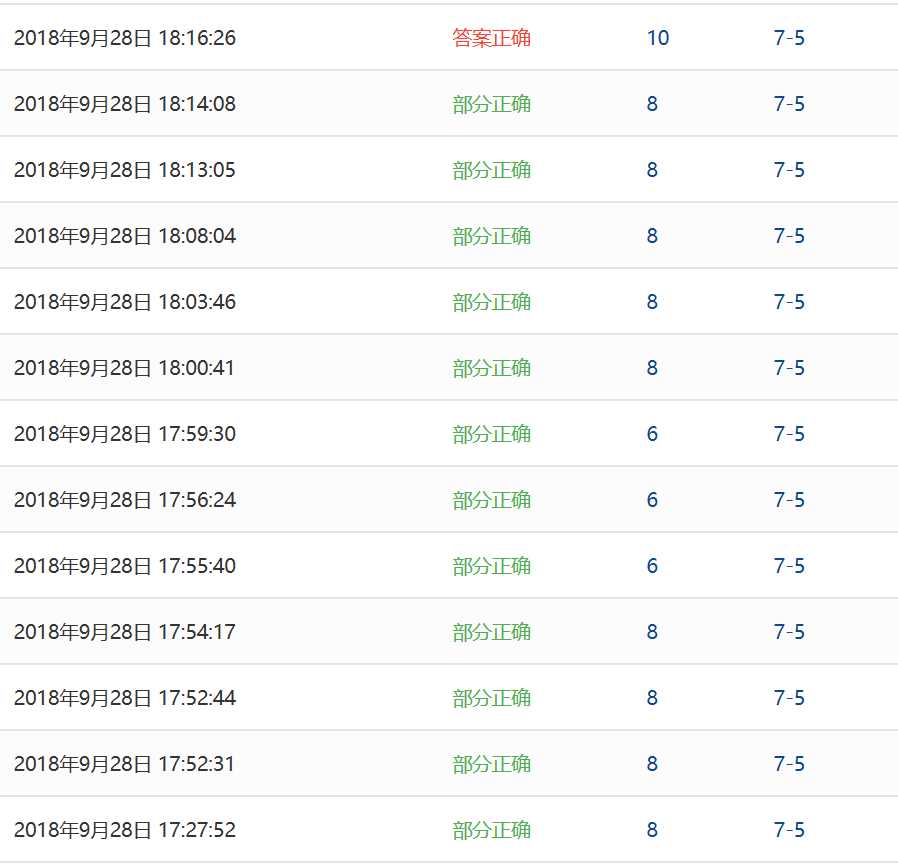Open problem 7-5 in the 18:14:08 row
The height and width of the screenshot is (864, 898).
pos(789,104)
